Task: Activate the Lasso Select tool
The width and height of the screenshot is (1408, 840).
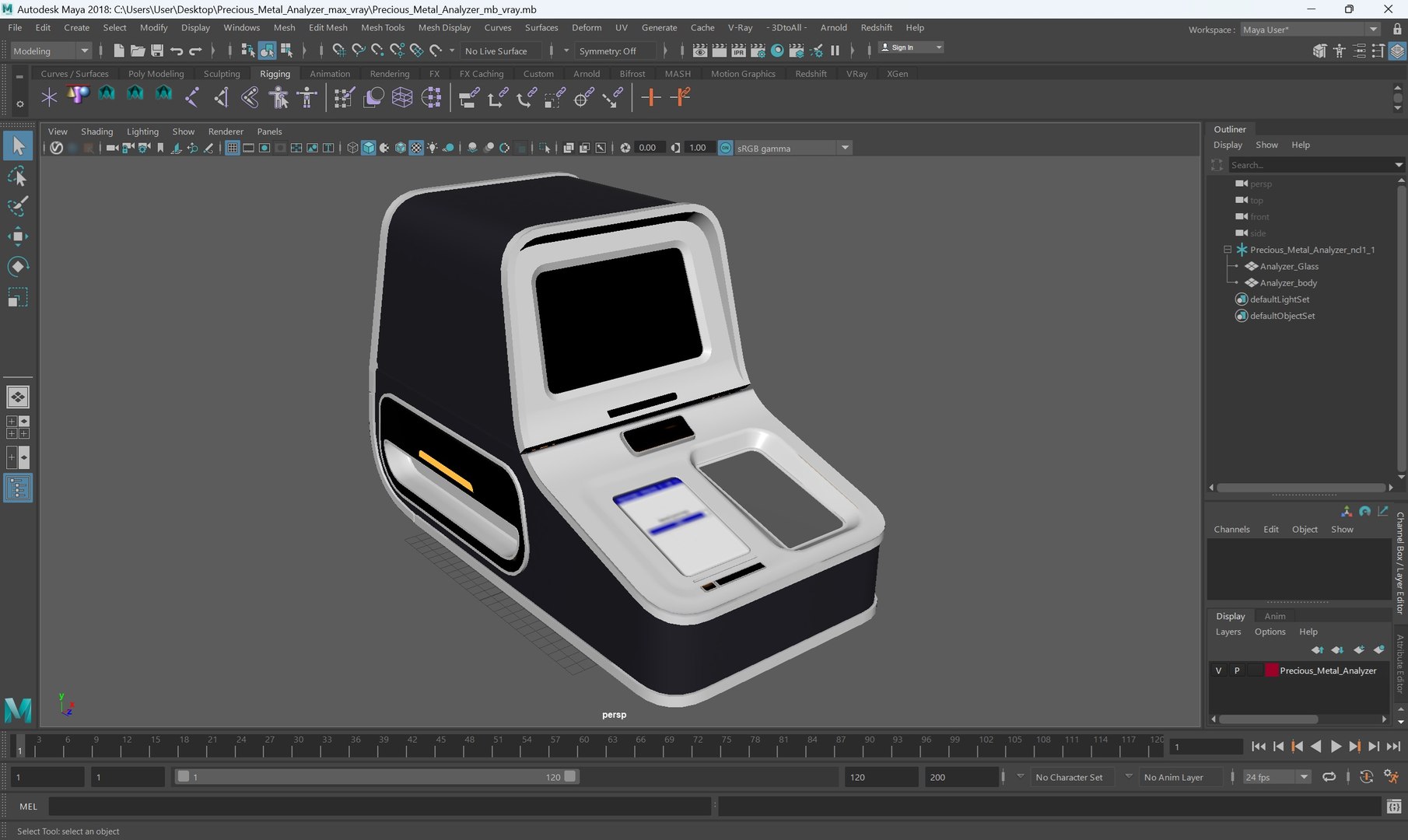Action: tap(18, 177)
